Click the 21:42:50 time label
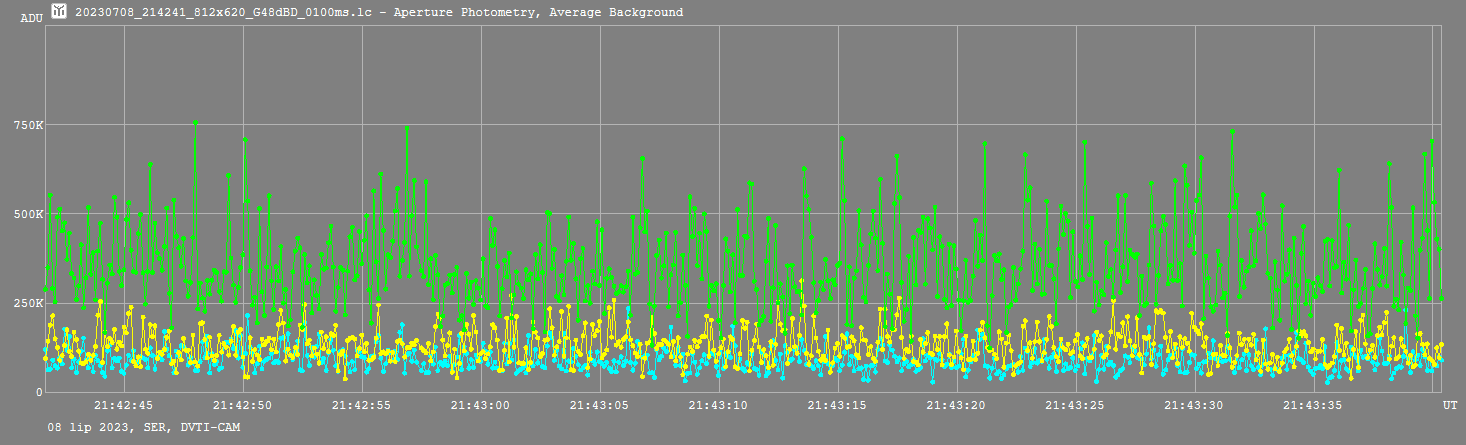 pyautogui.click(x=243, y=405)
